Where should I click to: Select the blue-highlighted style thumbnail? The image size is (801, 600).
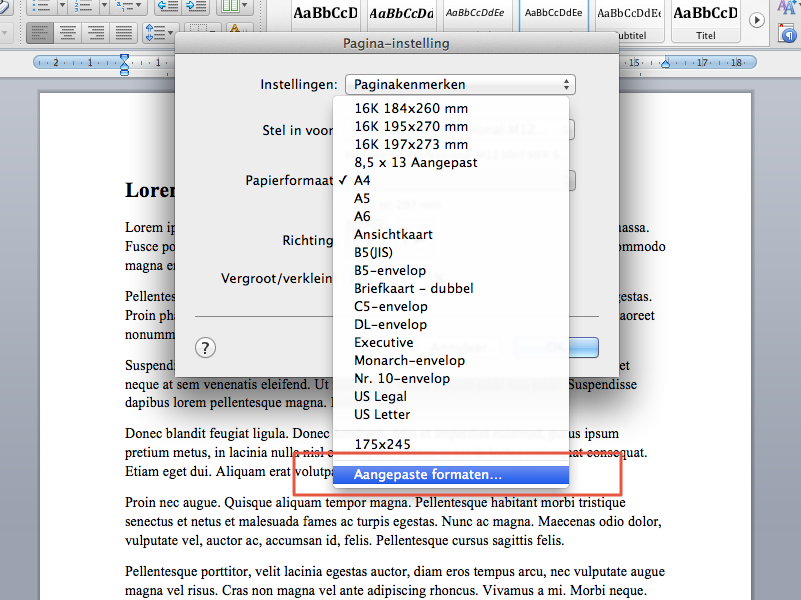tap(554, 15)
